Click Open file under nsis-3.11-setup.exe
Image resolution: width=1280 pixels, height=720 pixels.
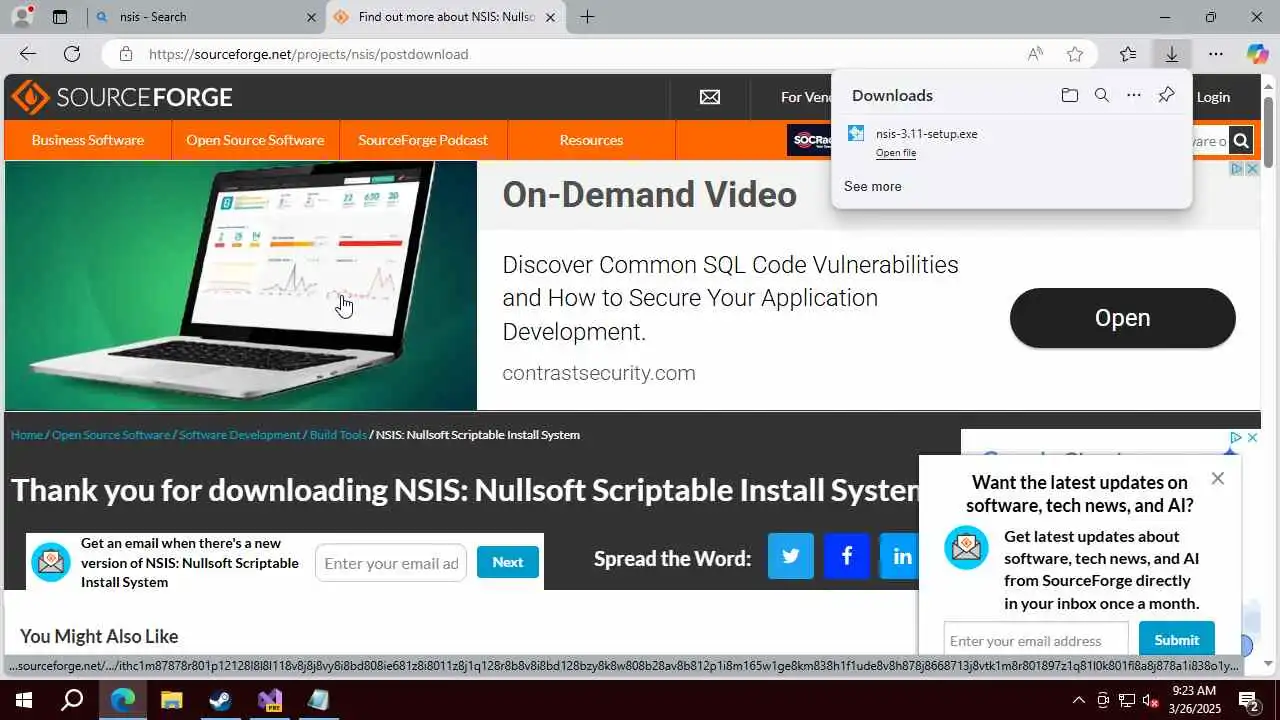pos(896,153)
